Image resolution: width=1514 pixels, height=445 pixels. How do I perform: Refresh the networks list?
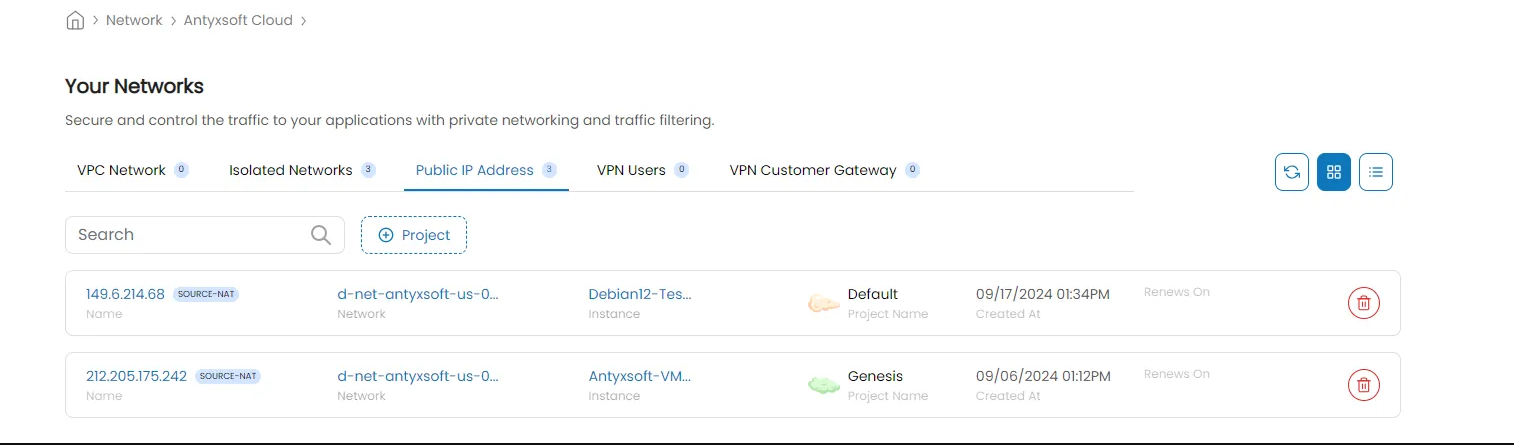pos(1291,172)
